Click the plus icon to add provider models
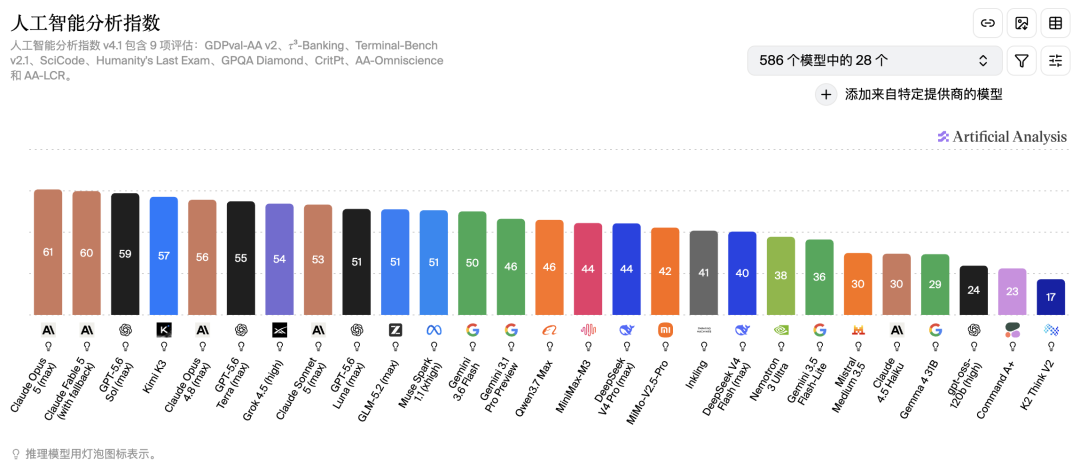 point(826,95)
